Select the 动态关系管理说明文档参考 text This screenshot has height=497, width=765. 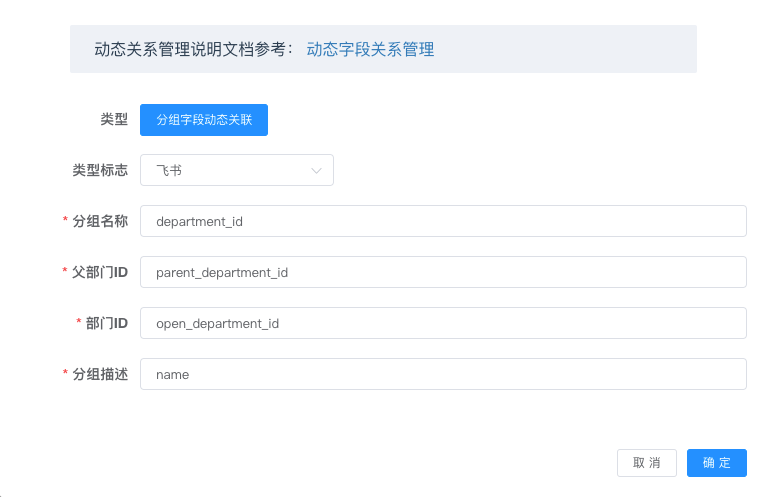pos(193,49)
